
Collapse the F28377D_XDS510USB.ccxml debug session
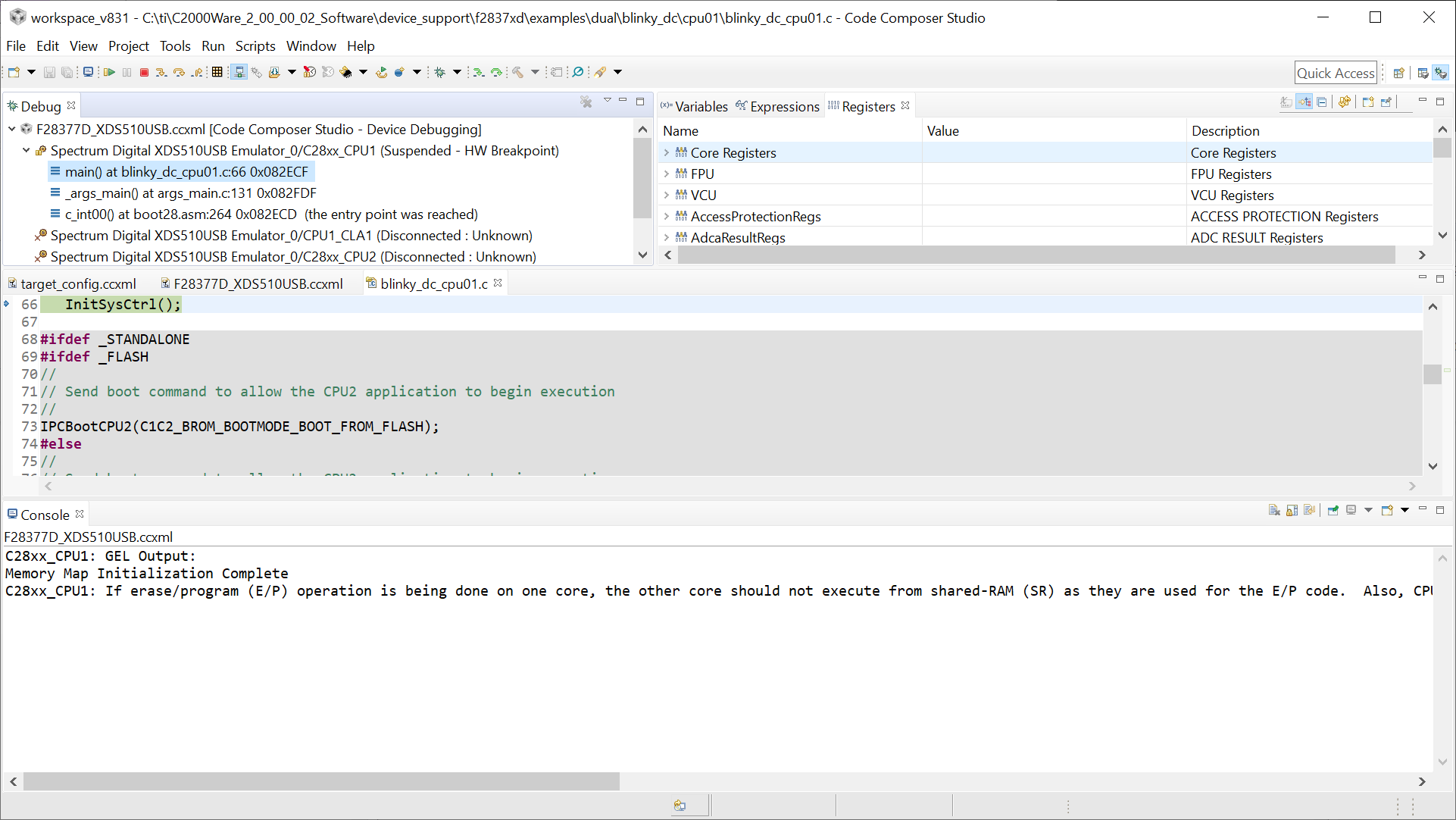coord(12,129)
